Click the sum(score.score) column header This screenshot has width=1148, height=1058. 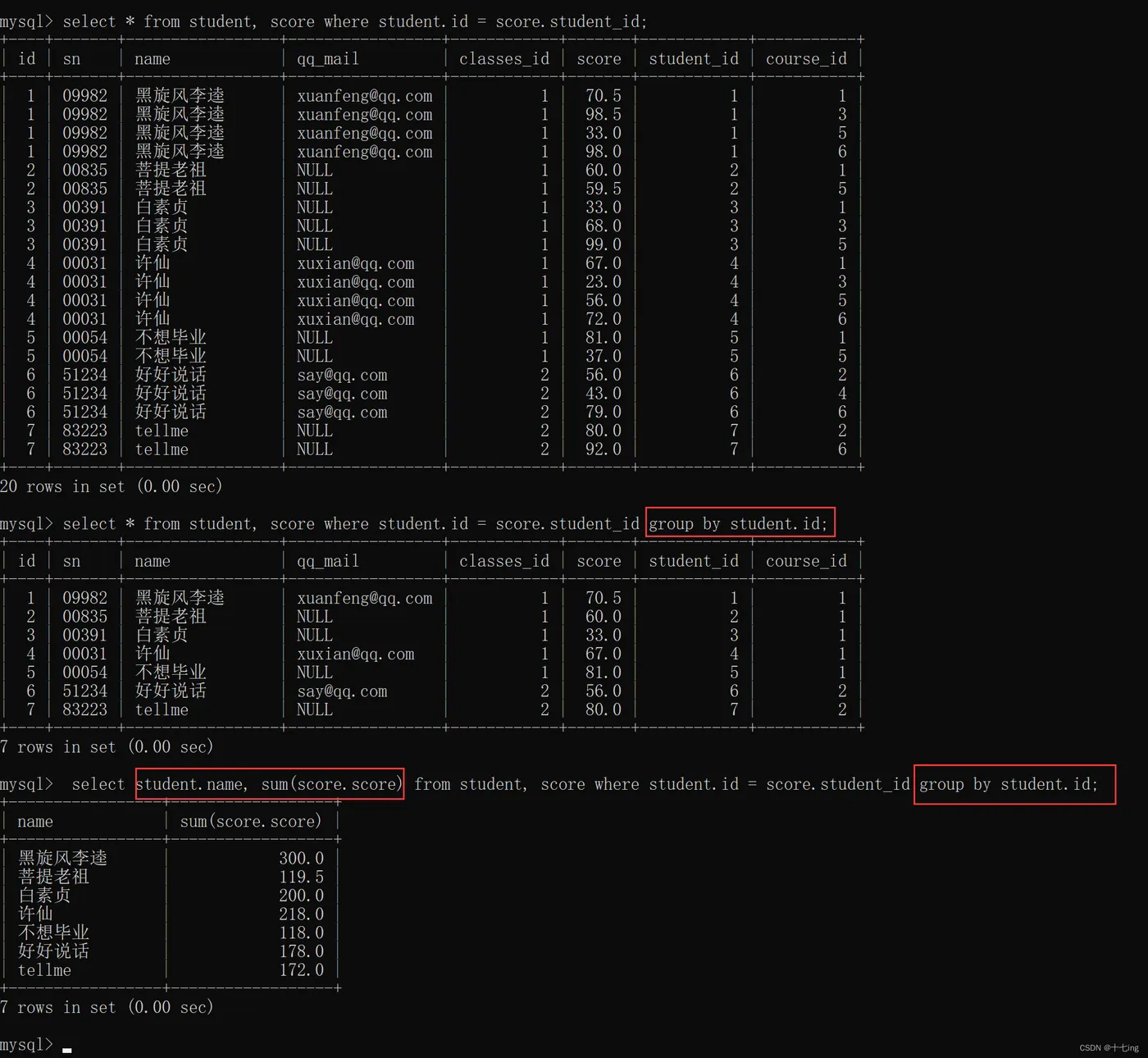[x=251, y=821]
